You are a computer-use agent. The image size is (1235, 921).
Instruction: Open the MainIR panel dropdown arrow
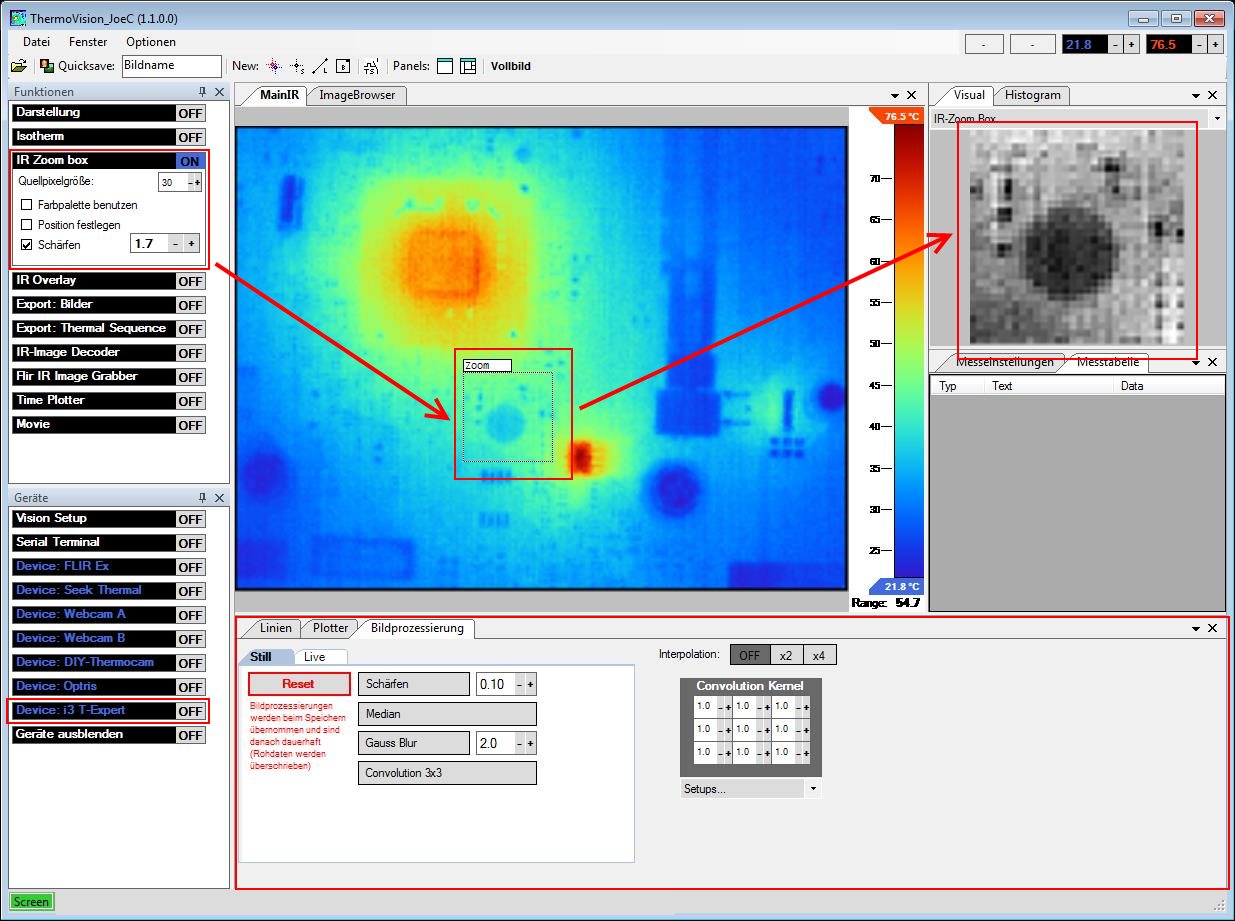click(895, 95)
